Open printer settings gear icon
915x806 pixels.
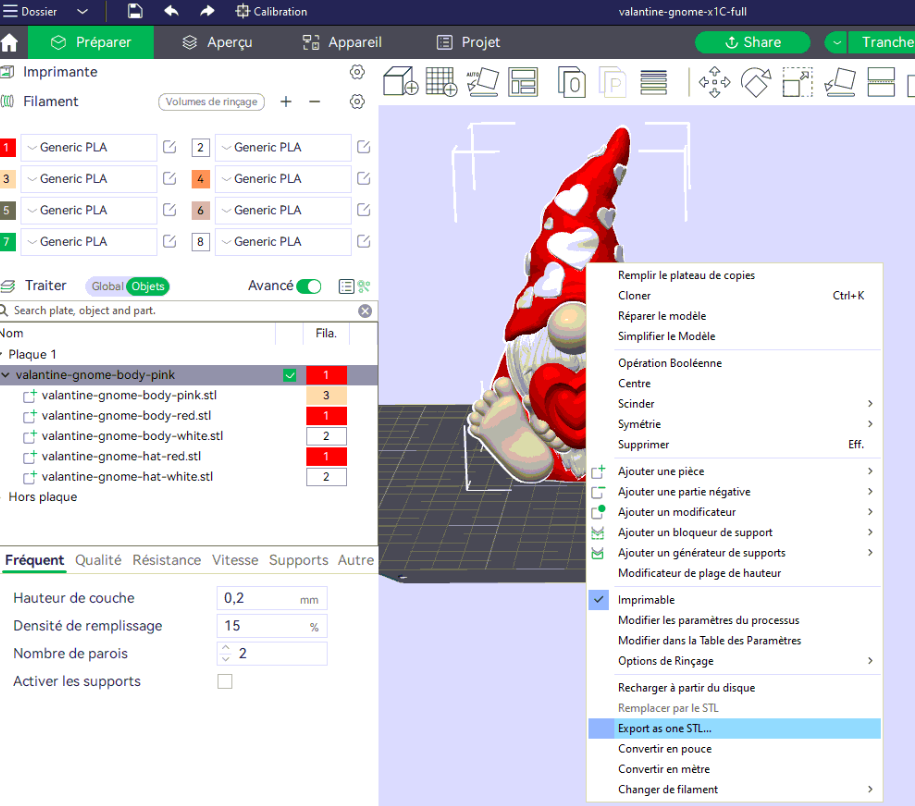click(x=357, y=72)
